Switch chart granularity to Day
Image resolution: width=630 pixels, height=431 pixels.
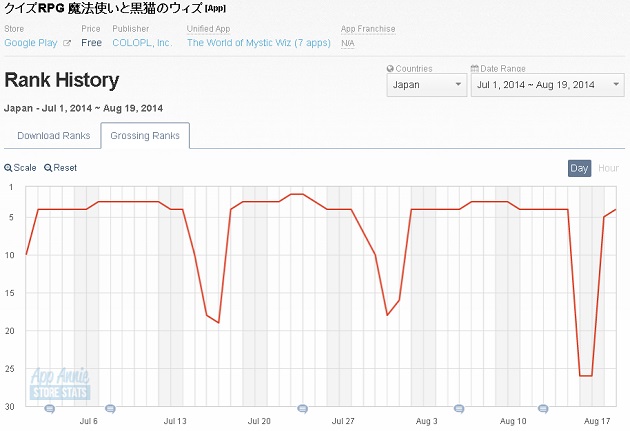coord(579,168)
